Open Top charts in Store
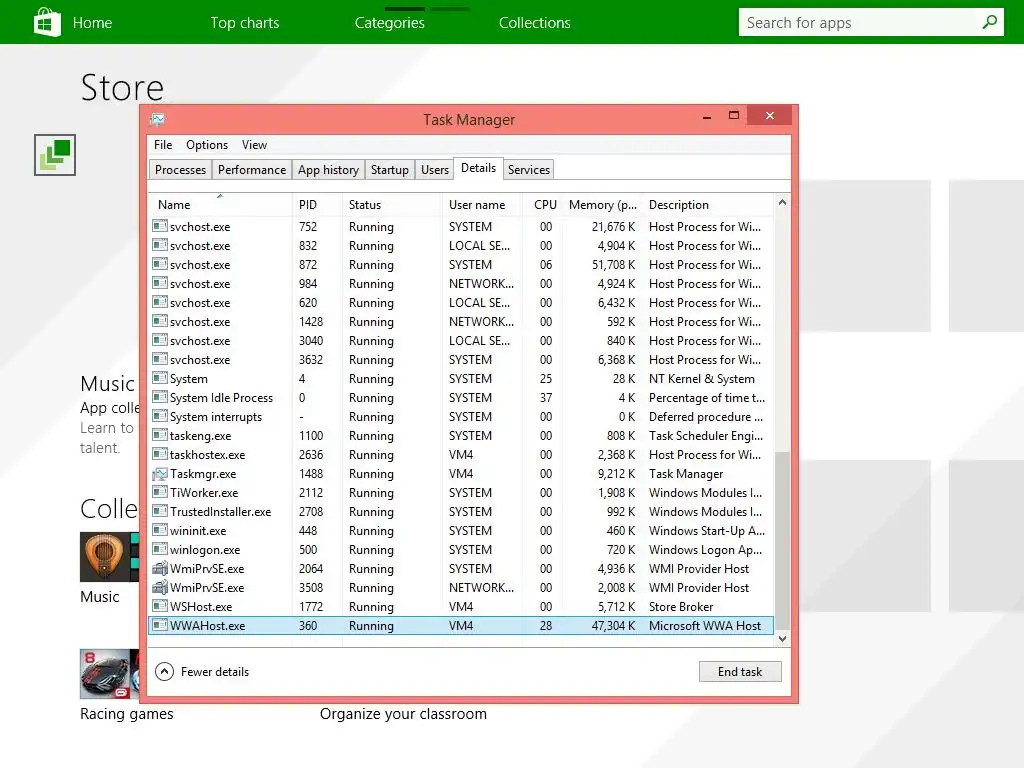The width and height of the screenshot is (1024, 768). [245, 23]
